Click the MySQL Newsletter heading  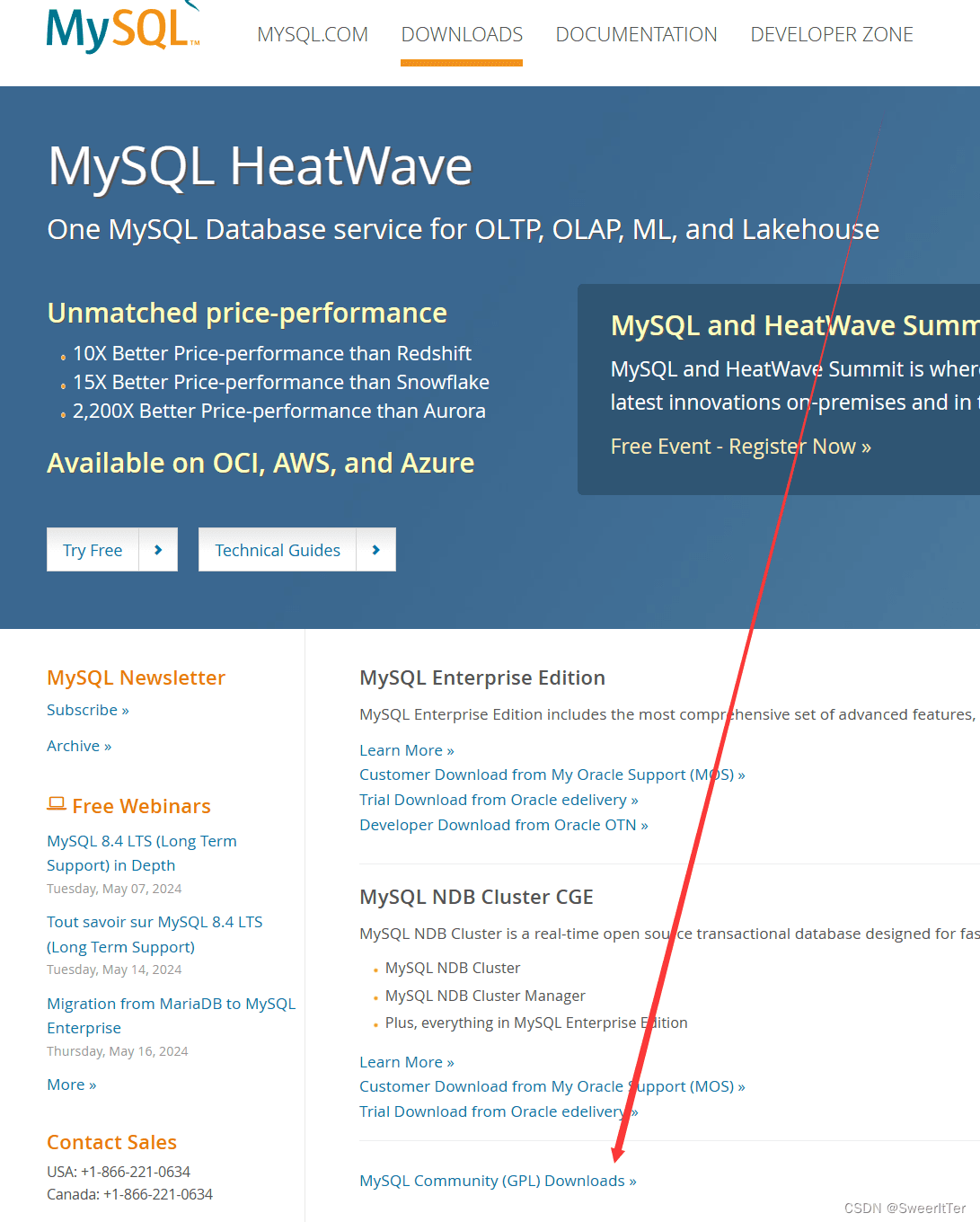coord(136,677)
